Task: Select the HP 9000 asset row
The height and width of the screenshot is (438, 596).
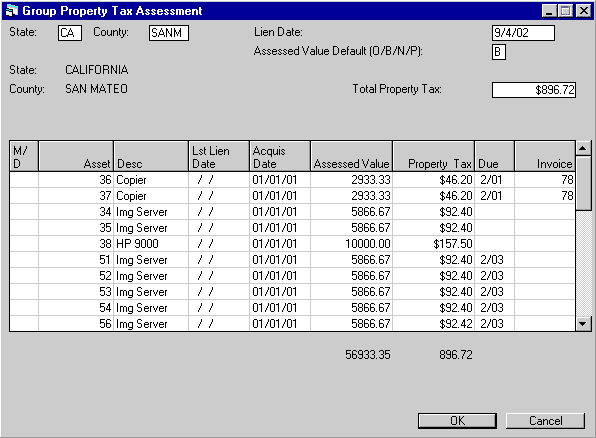Action: click(x=292, y=243)
